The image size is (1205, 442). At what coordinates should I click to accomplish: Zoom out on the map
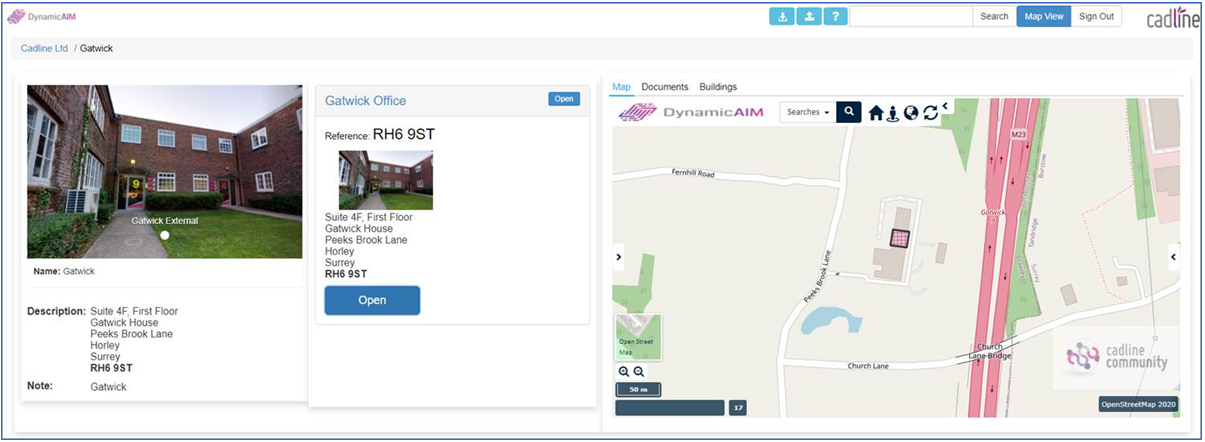639,371
